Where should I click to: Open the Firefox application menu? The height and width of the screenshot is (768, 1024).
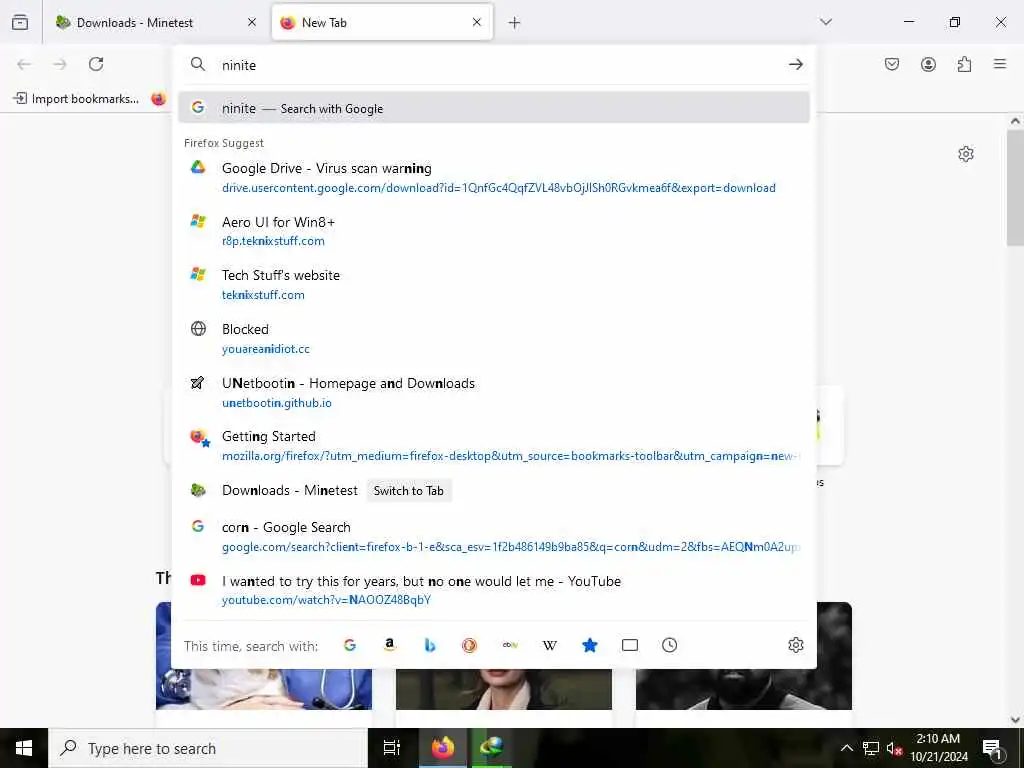[x=1000, y=64]
